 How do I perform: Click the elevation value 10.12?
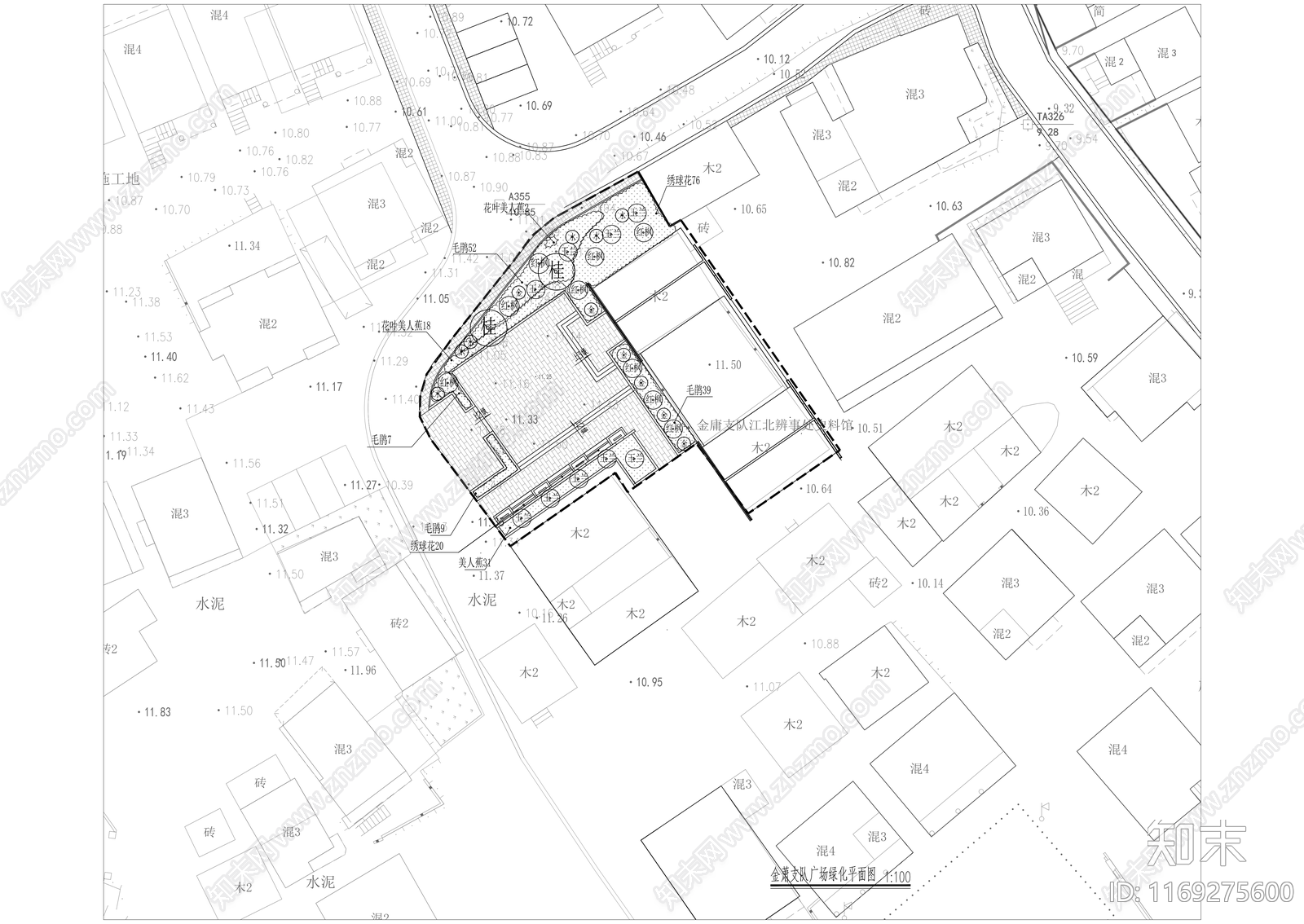pos(777,59)
